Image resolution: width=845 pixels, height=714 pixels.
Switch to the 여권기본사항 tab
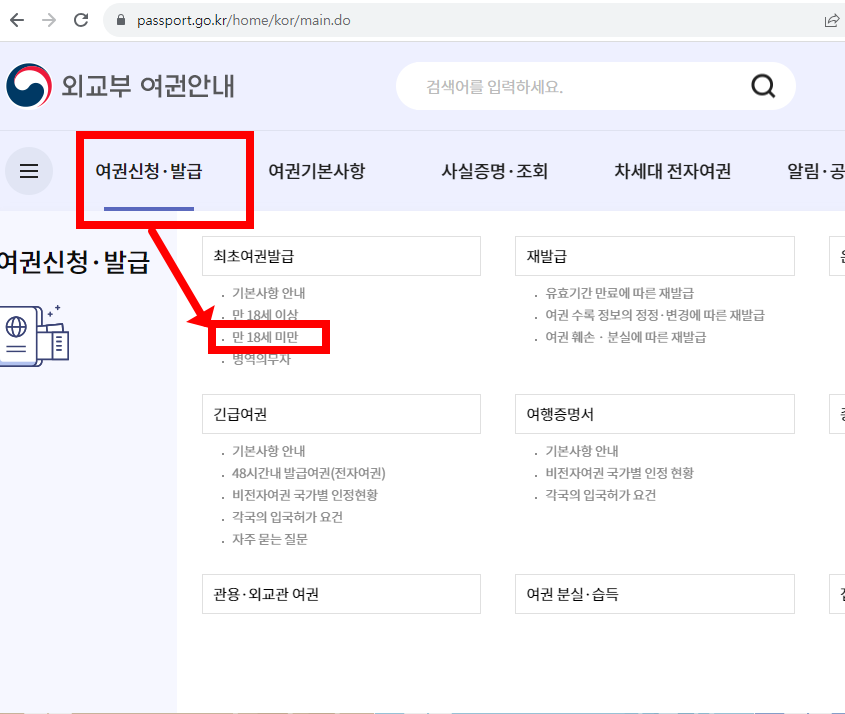coord(315,170)
